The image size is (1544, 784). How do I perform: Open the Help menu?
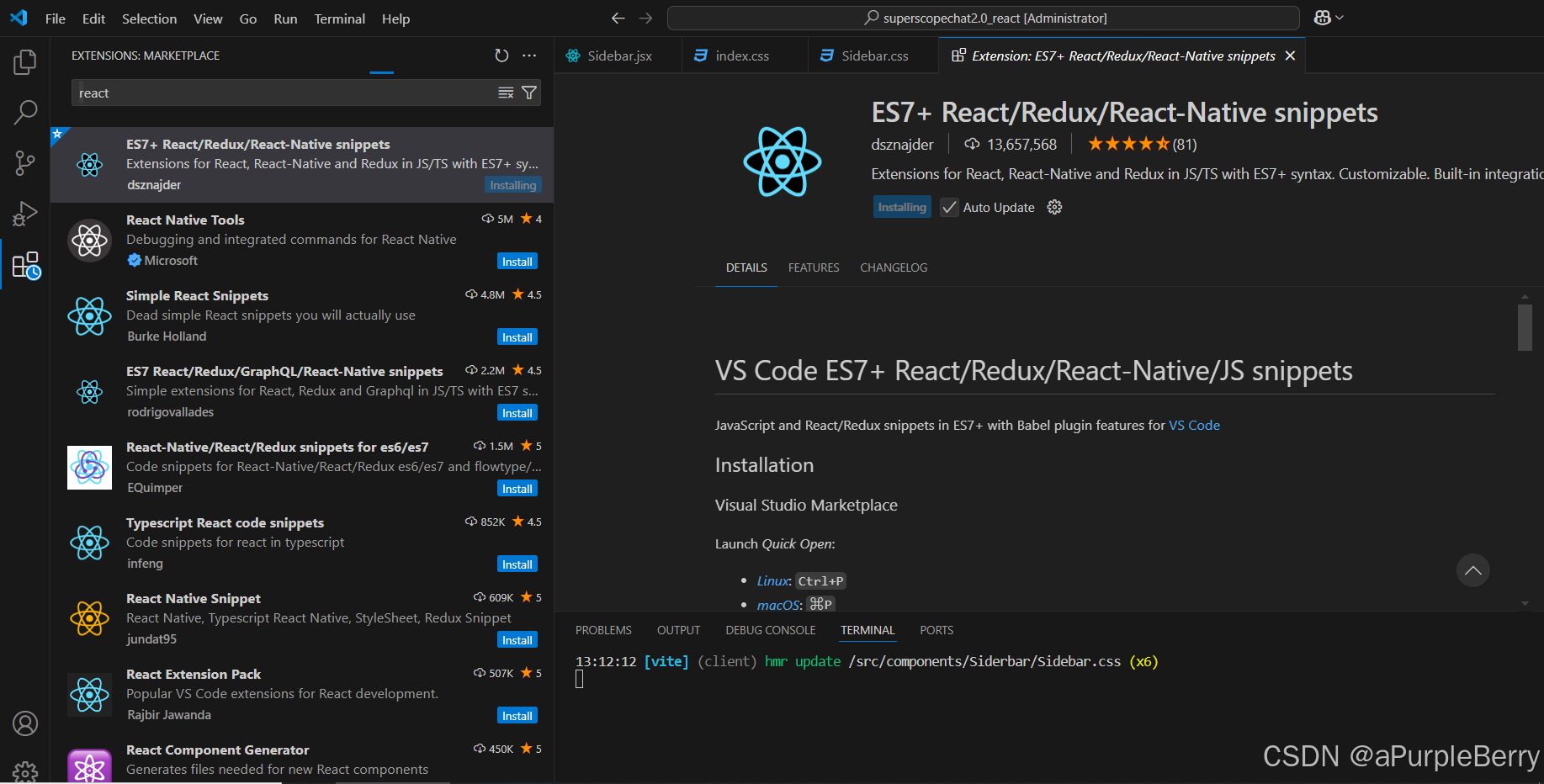395,19
